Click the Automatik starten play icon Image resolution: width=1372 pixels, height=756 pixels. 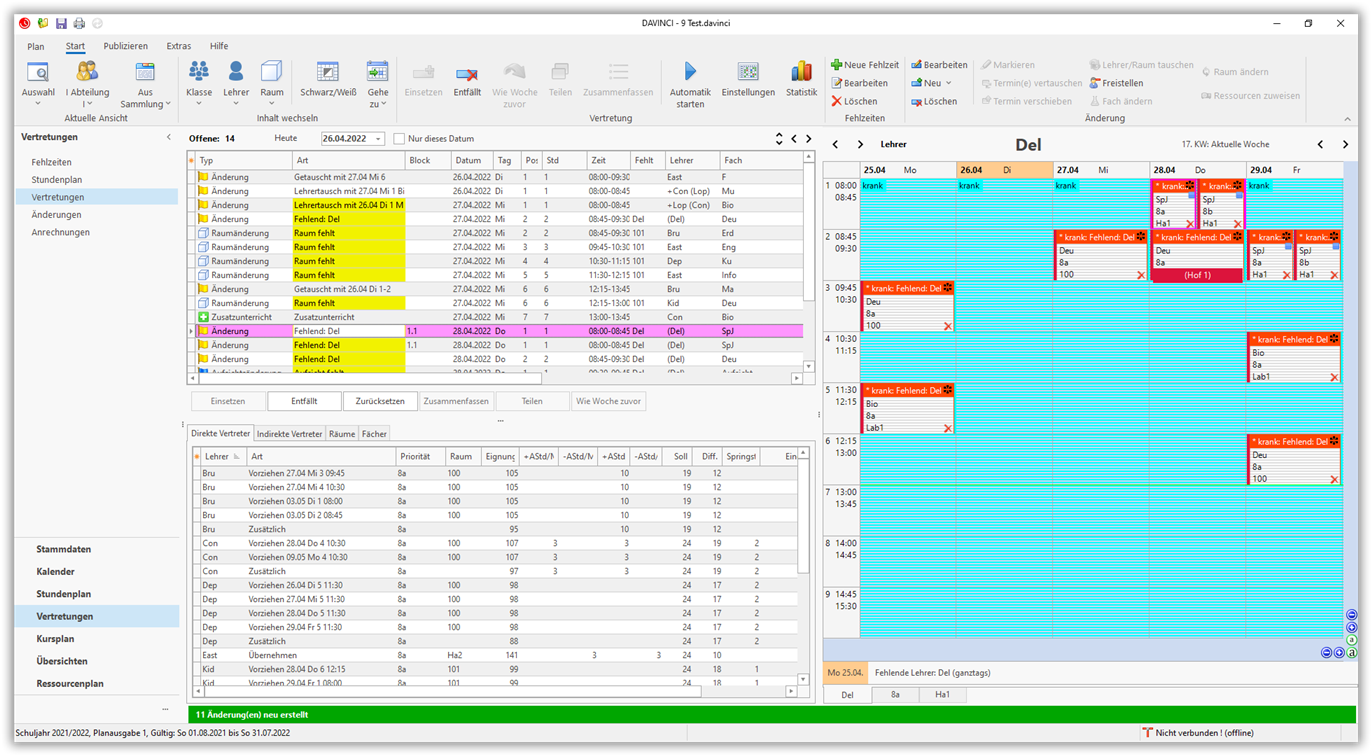click(689, 72)
